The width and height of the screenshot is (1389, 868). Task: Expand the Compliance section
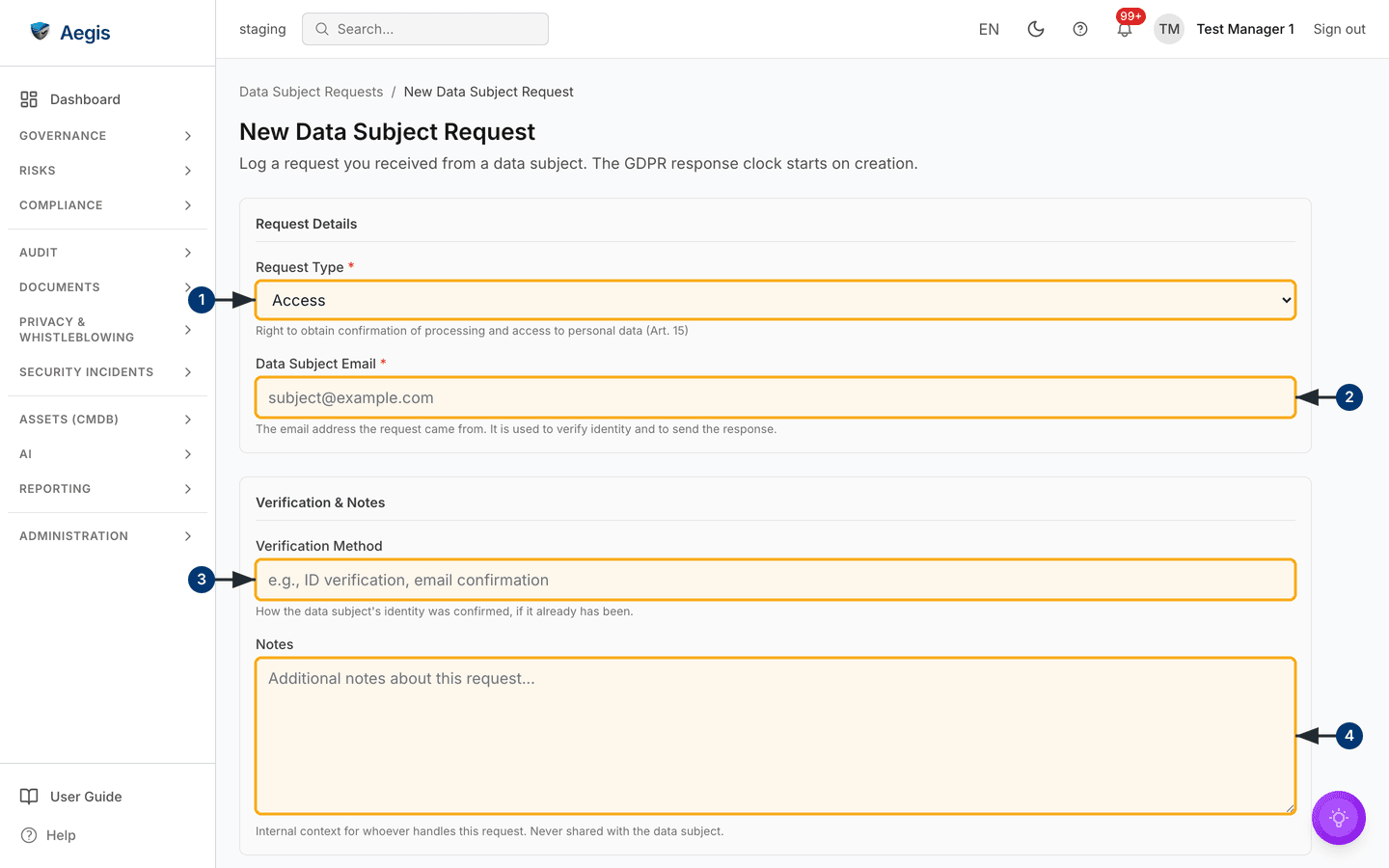107,205
